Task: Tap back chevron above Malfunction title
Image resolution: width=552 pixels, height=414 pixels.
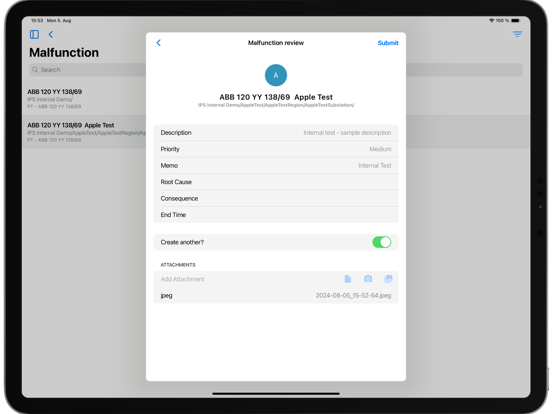Action: coord(51,34)
